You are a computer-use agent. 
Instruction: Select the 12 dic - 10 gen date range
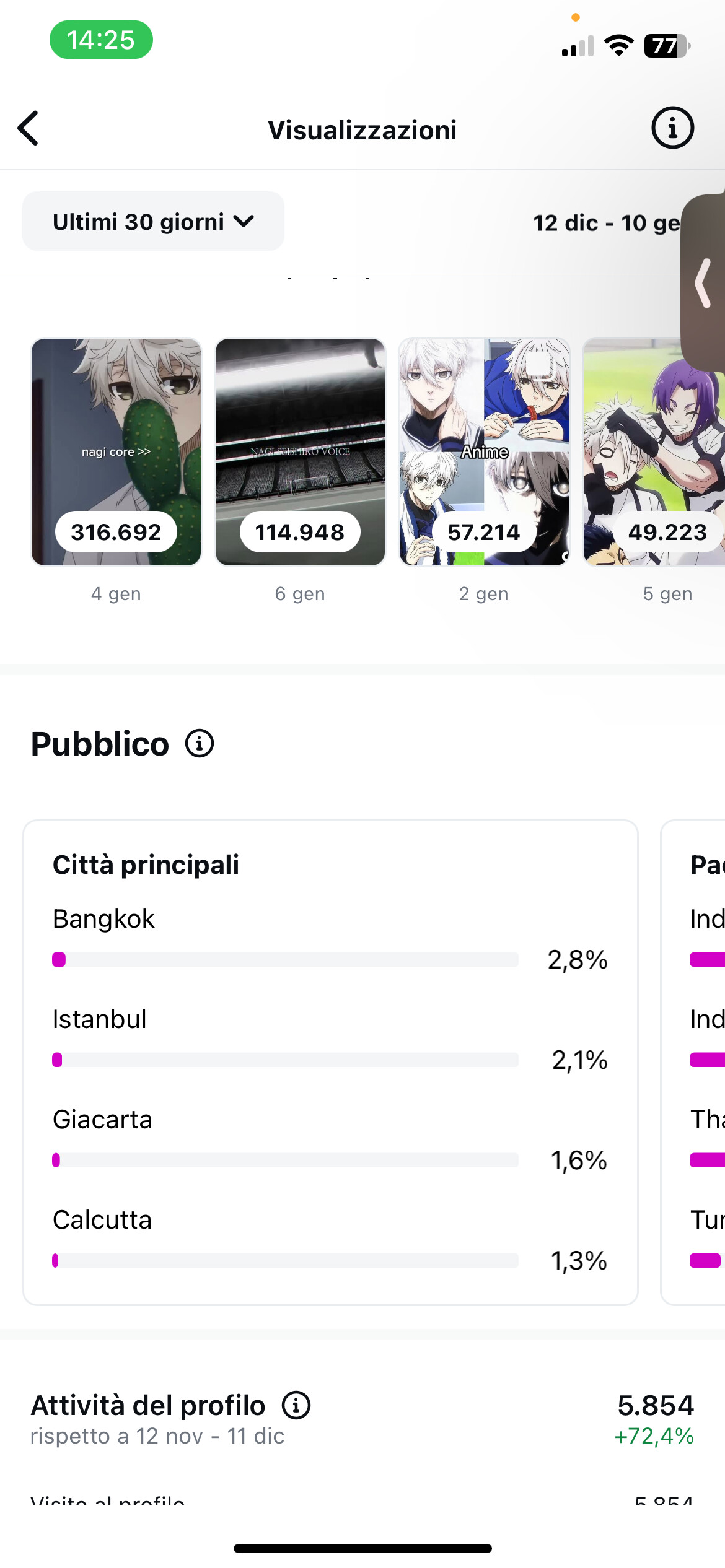[606, 223]
